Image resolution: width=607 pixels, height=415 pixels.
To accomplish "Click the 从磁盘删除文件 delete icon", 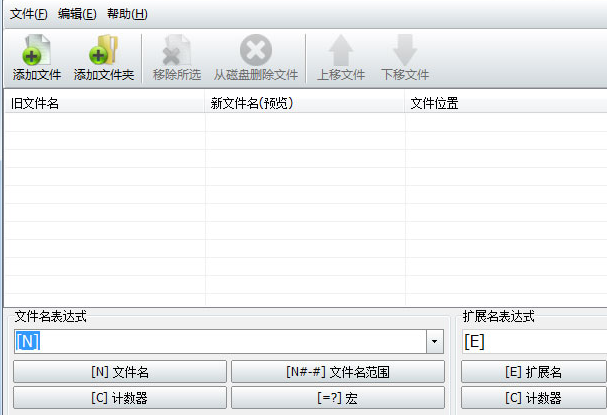I will 255,50.
